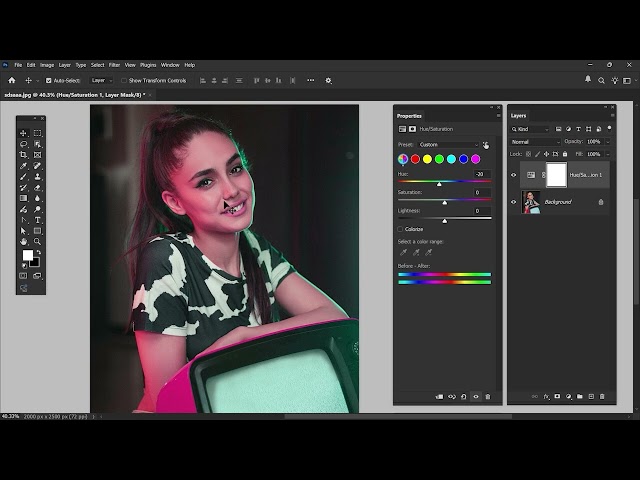Click the Hue/Saturation layer mask thumbnail

coord(557,175)
